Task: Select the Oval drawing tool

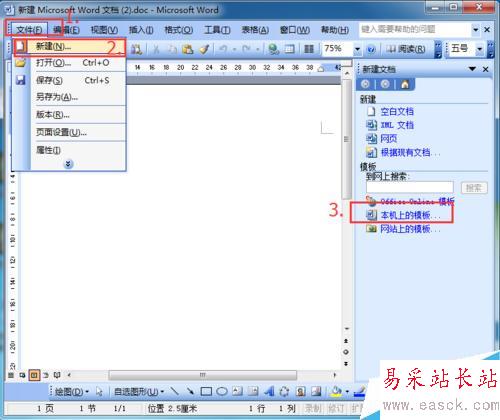Action: pyautogui.click(x=222, y=391)
